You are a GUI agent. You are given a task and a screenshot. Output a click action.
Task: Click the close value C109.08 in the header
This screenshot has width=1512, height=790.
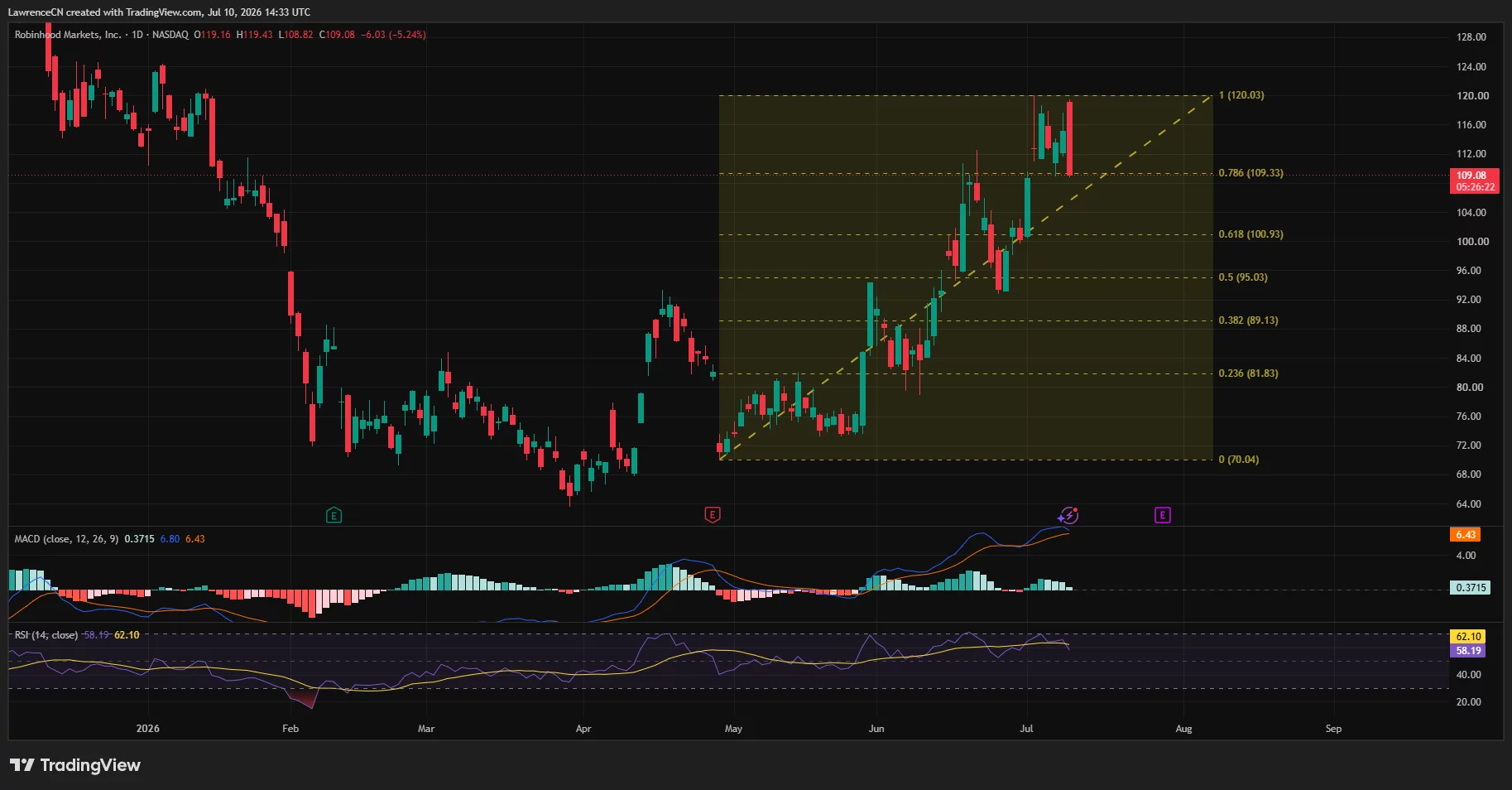coord(337,35)
